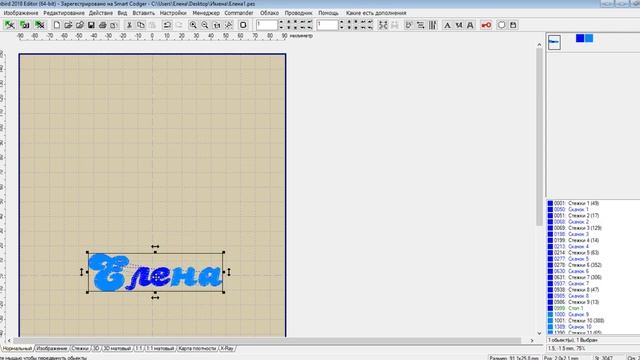Click the underlined A text tool icon

point(470,25)
